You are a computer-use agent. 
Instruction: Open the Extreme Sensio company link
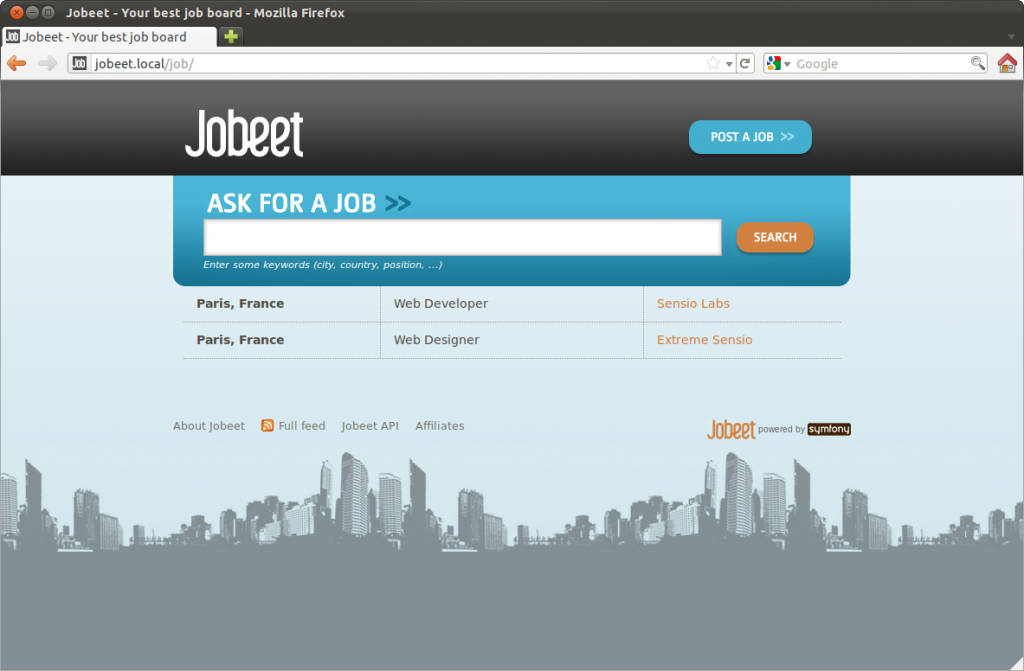point(704,340)
